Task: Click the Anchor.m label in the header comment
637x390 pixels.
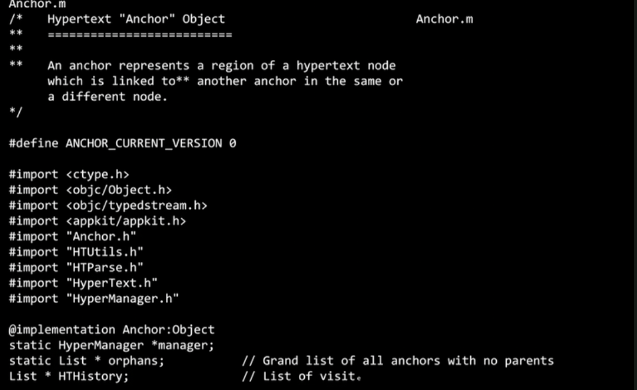Action: [444, 19]
